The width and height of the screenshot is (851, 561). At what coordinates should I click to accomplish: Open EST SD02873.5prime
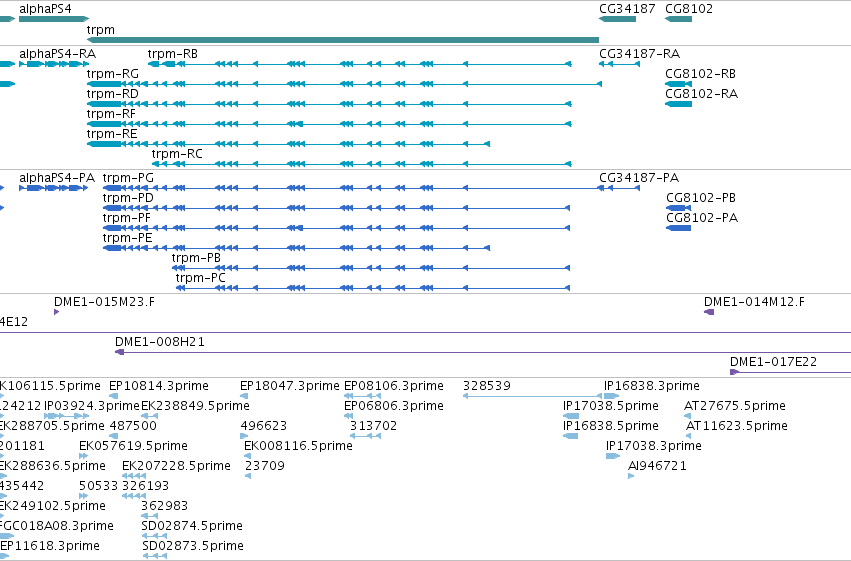(193, 547)
